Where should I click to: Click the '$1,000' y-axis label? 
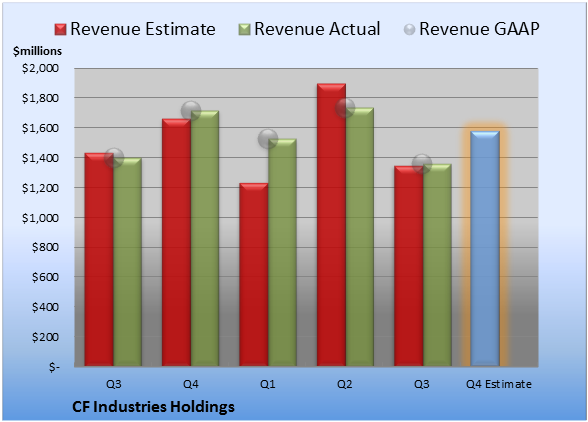pos(40,218)
